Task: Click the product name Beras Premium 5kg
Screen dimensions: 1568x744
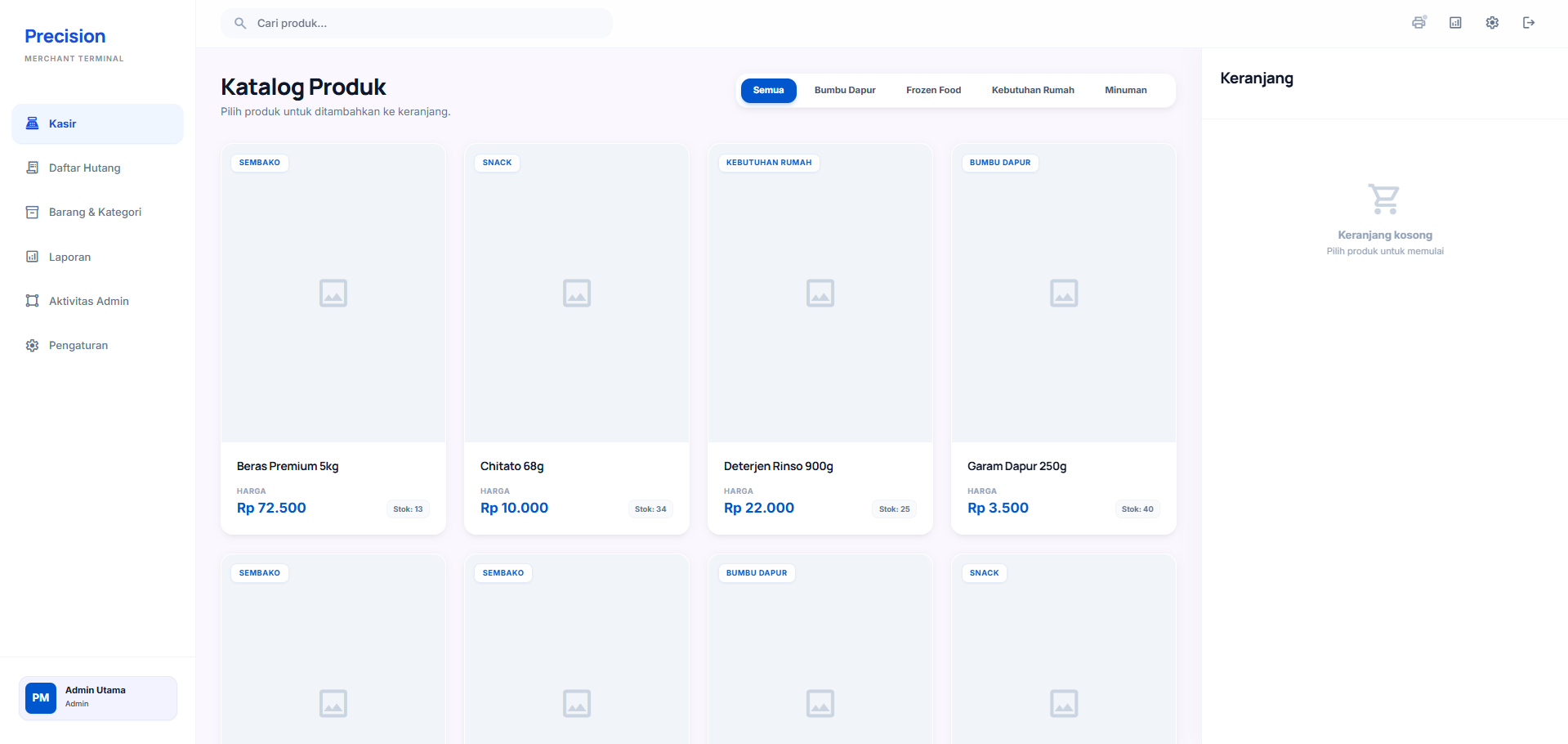Action: (288, 466)
